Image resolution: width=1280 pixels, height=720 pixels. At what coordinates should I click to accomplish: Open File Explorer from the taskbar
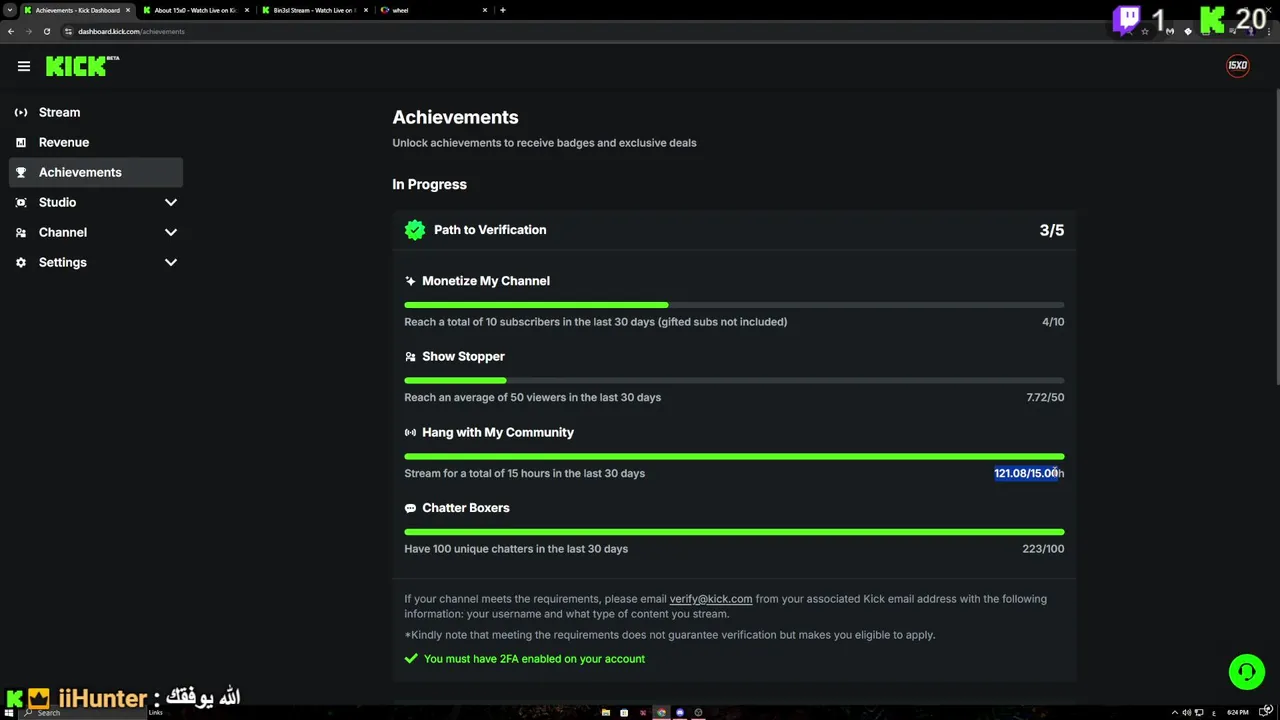pos(605,713)
